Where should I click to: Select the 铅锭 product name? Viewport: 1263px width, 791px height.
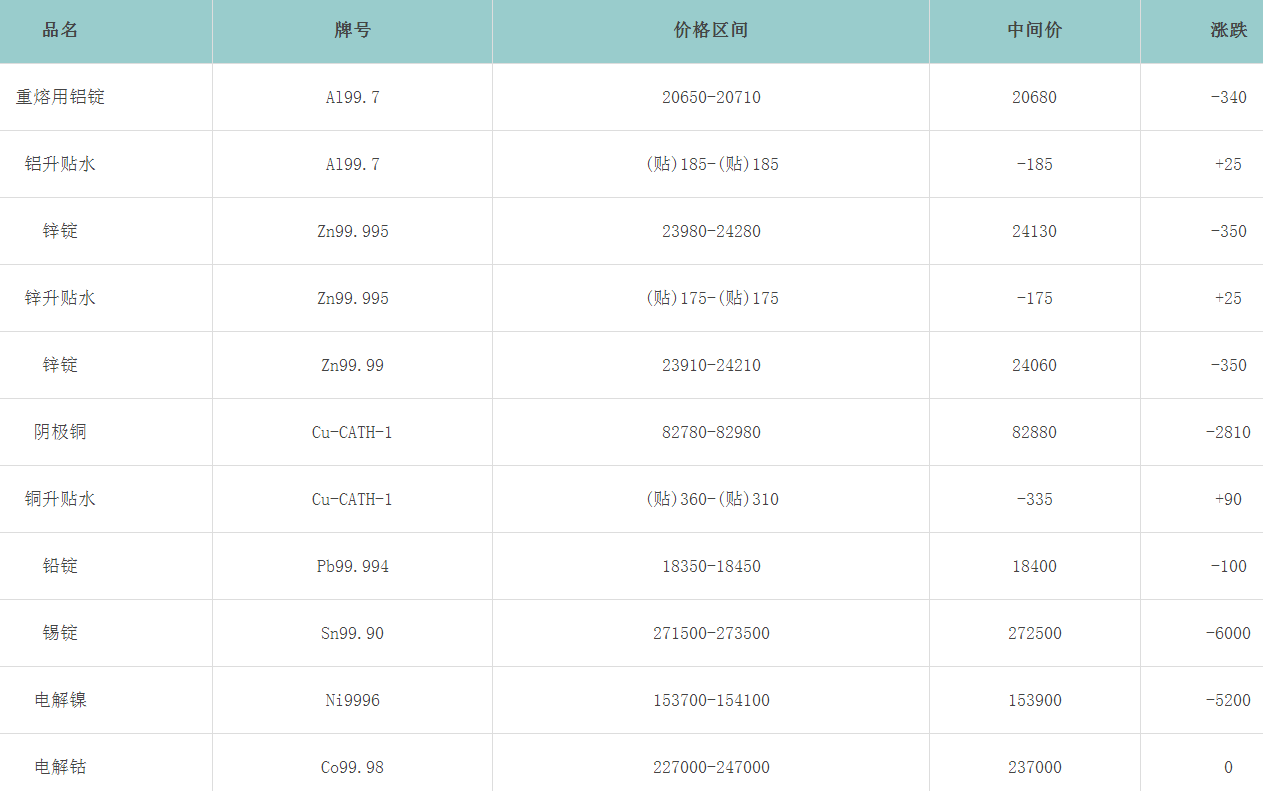coord(60,566)
